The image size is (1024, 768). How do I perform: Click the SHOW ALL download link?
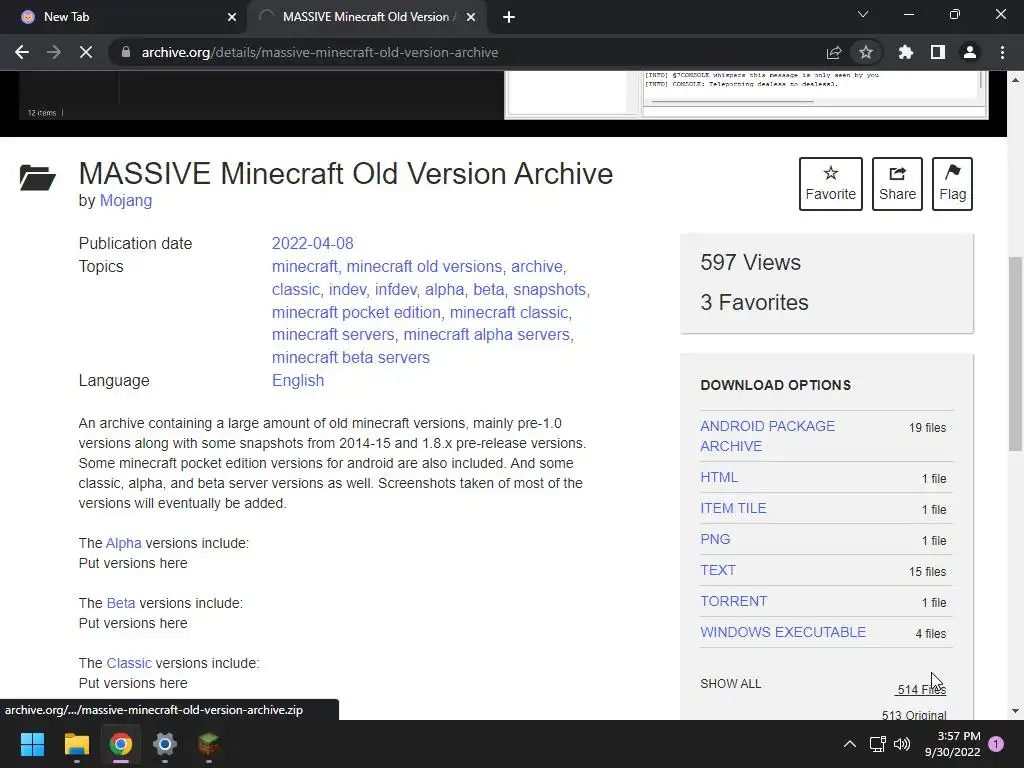point(731,684)
